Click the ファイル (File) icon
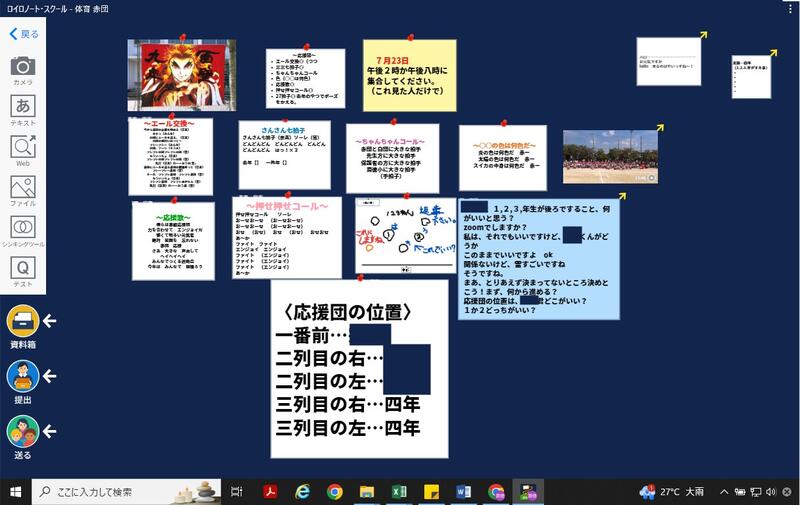This screenshot has height=505, width=800. coord(23,190)
